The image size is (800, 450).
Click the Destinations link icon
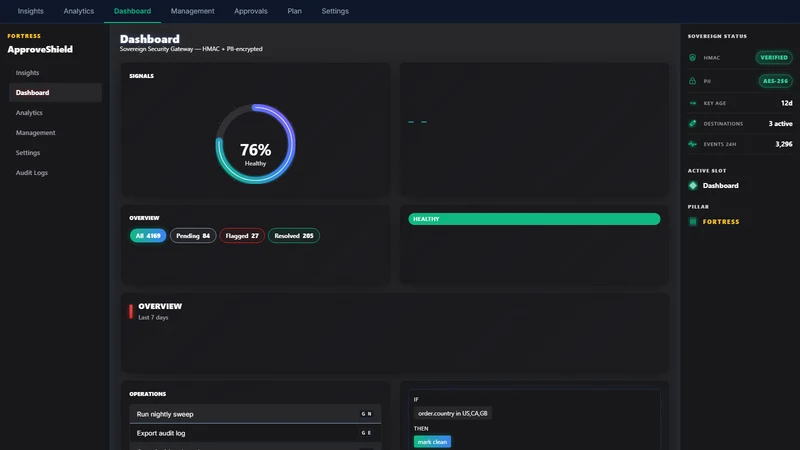tap(692, 123)
